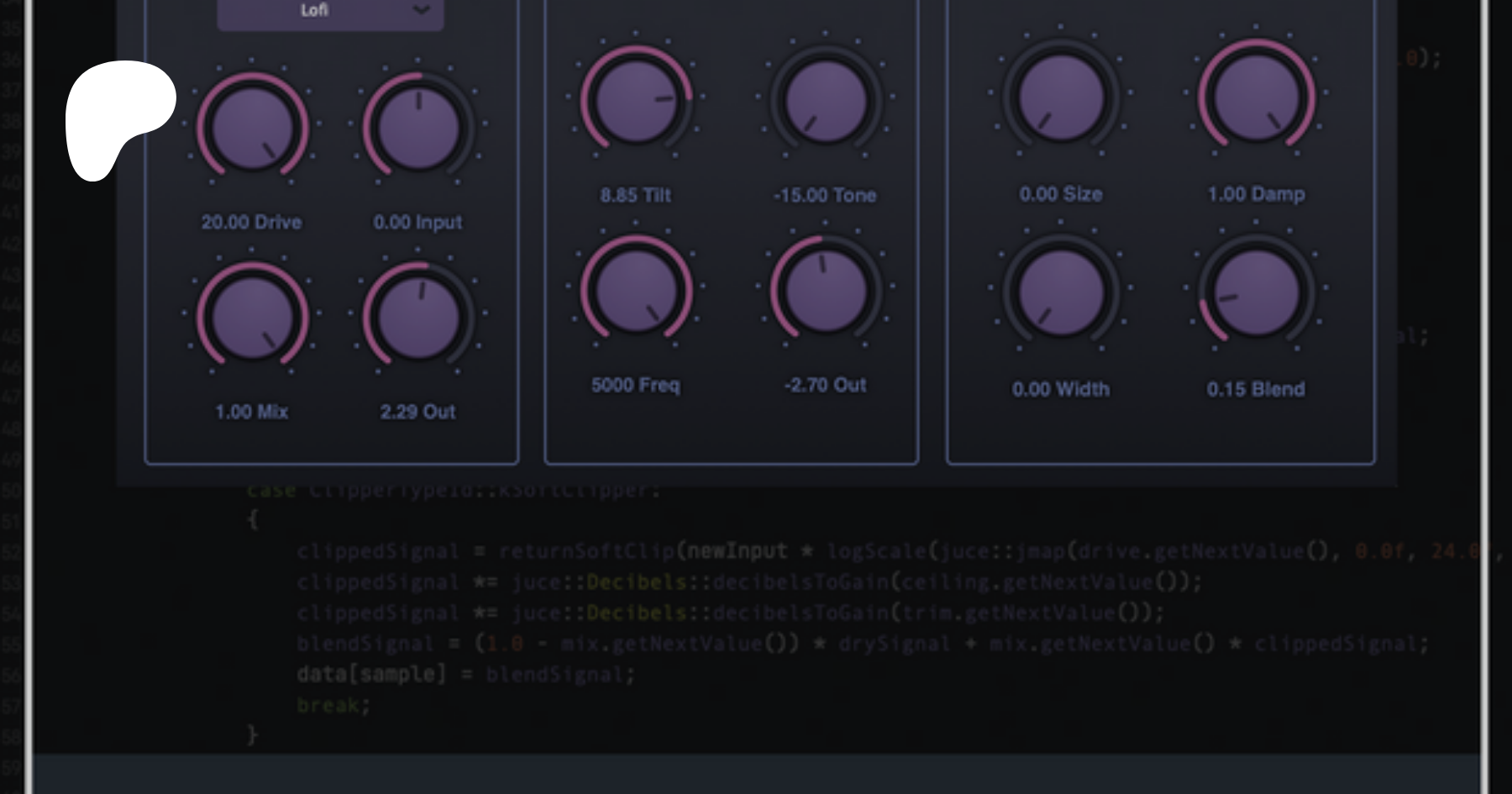Viewport: 1512px width, 794px height.
Task: Click the -2.70 Out value label
Action: pos(825,386)
